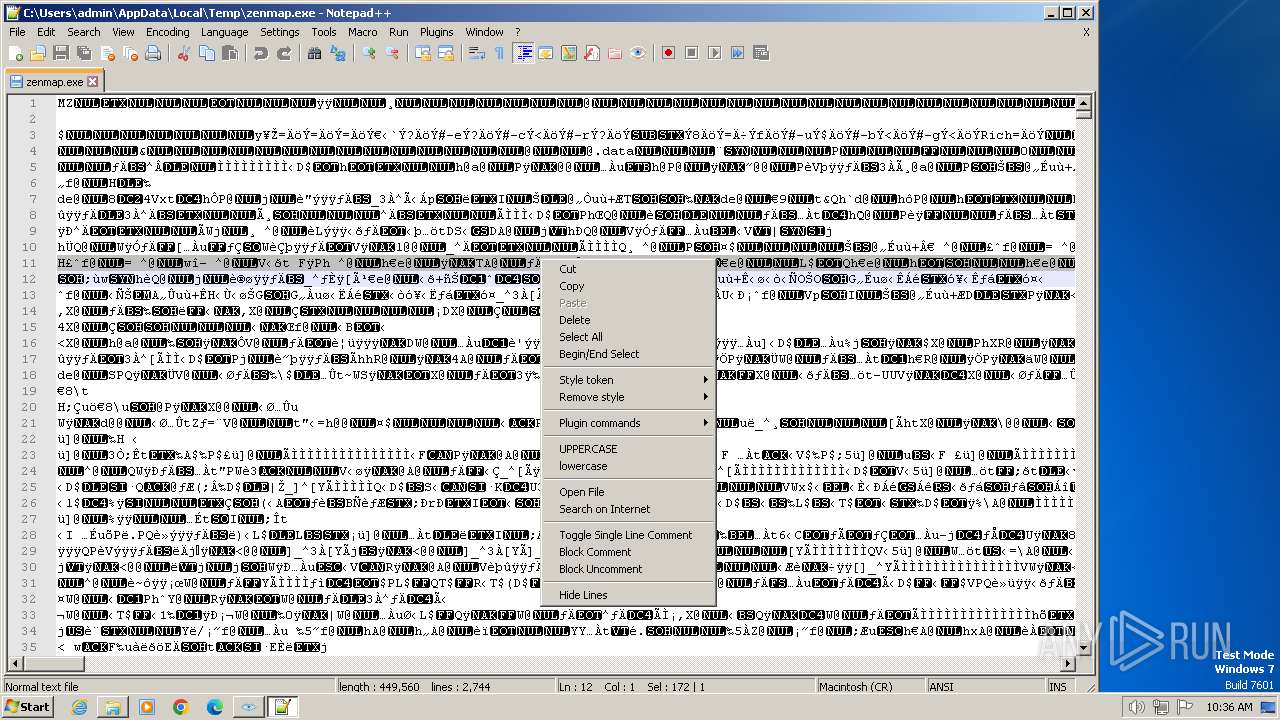Screen dimensions: 1280x720
Task: Click the Open file toolbar icon
Action: coord(38,53)
